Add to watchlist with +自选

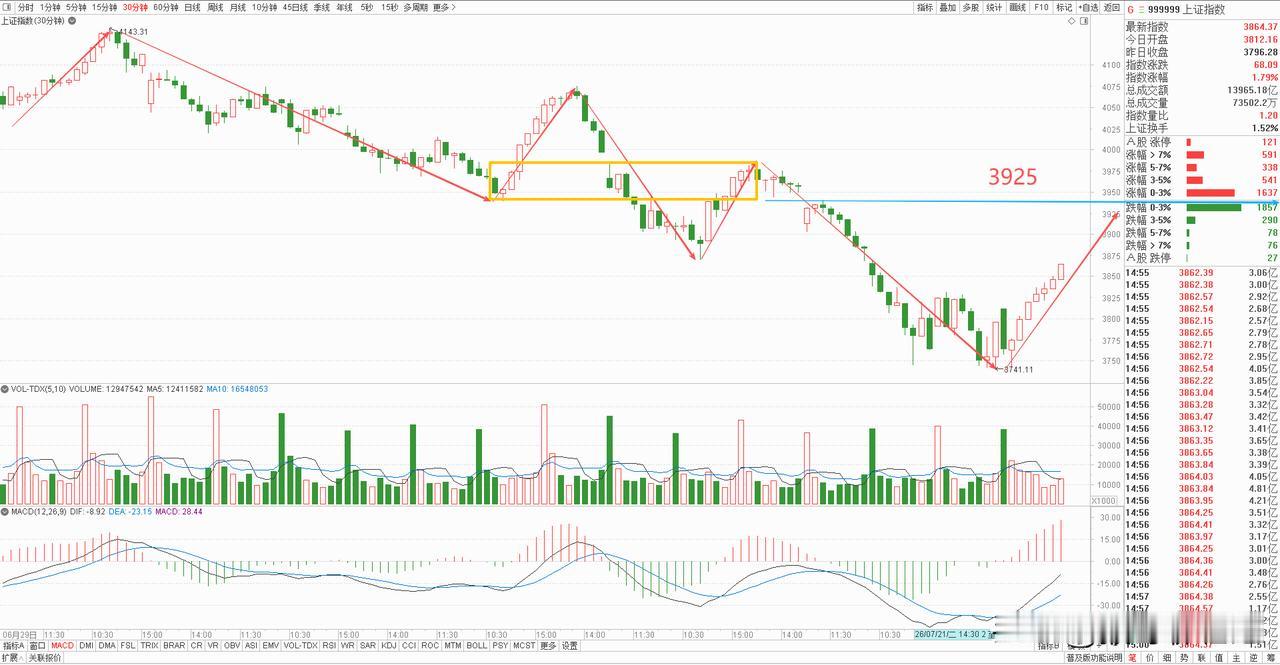click(x=1088, y=7)
